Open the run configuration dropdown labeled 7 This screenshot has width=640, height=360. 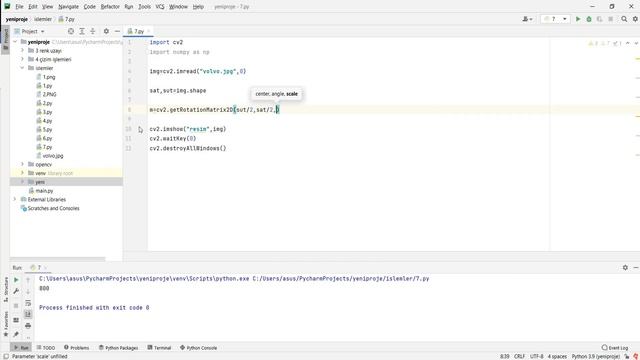555,19
